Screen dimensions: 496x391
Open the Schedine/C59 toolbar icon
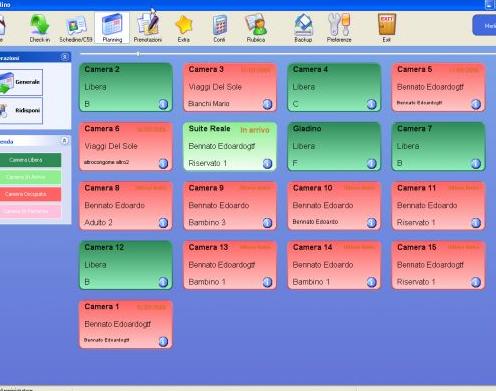[76, 28]
